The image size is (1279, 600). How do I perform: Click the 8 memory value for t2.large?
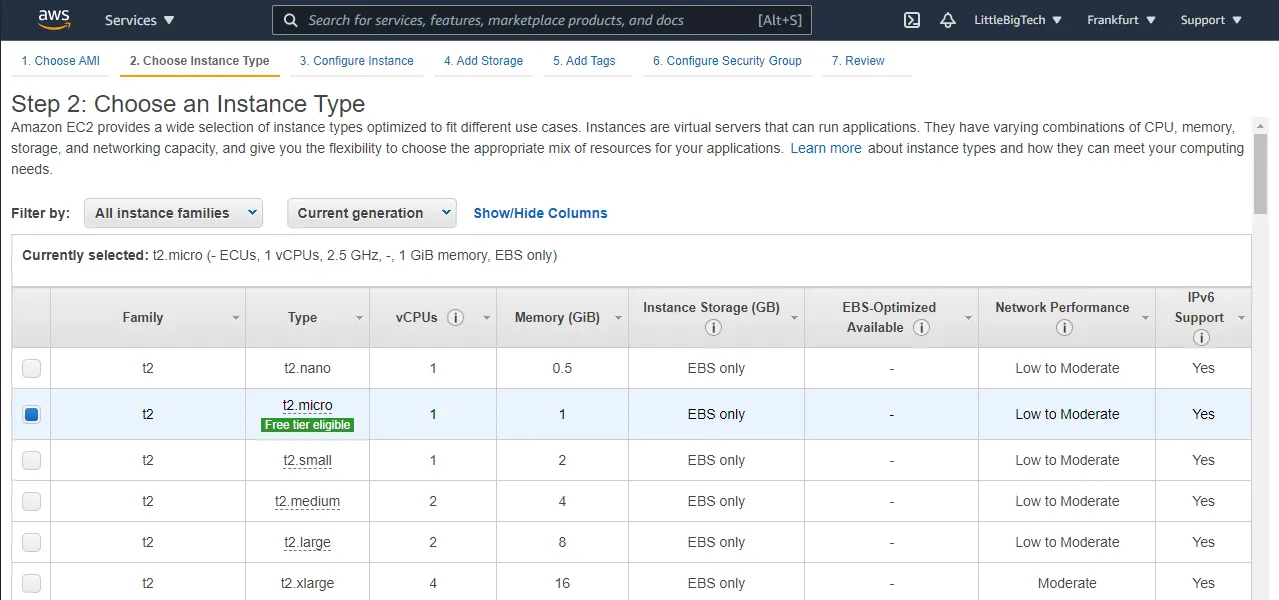click(x=562, y=542)
